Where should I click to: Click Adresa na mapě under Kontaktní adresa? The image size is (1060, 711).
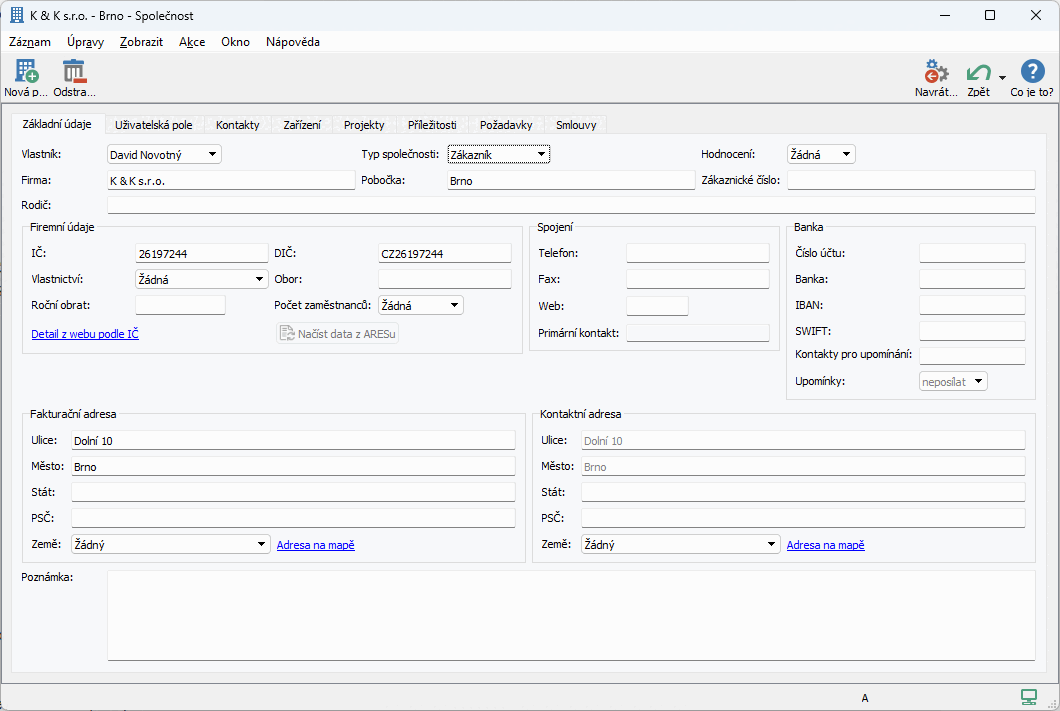pos(825,545)
